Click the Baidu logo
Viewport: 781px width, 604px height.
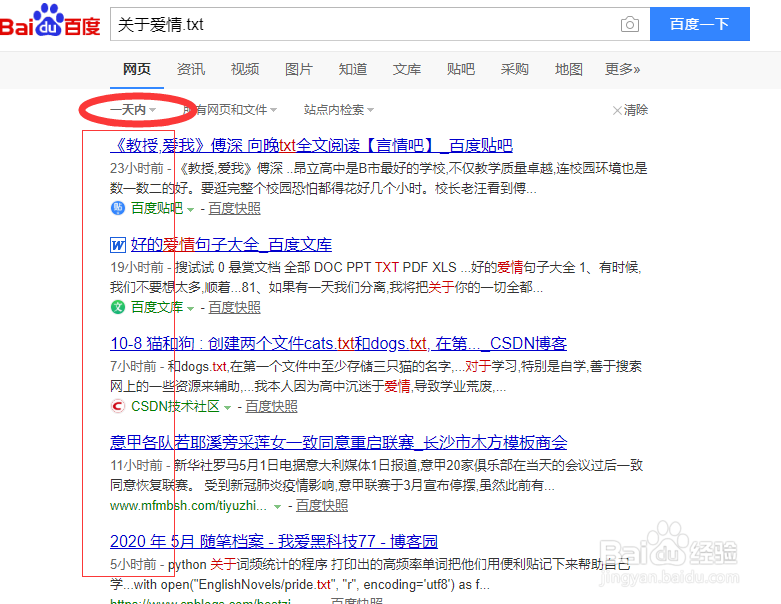point(50,21)
